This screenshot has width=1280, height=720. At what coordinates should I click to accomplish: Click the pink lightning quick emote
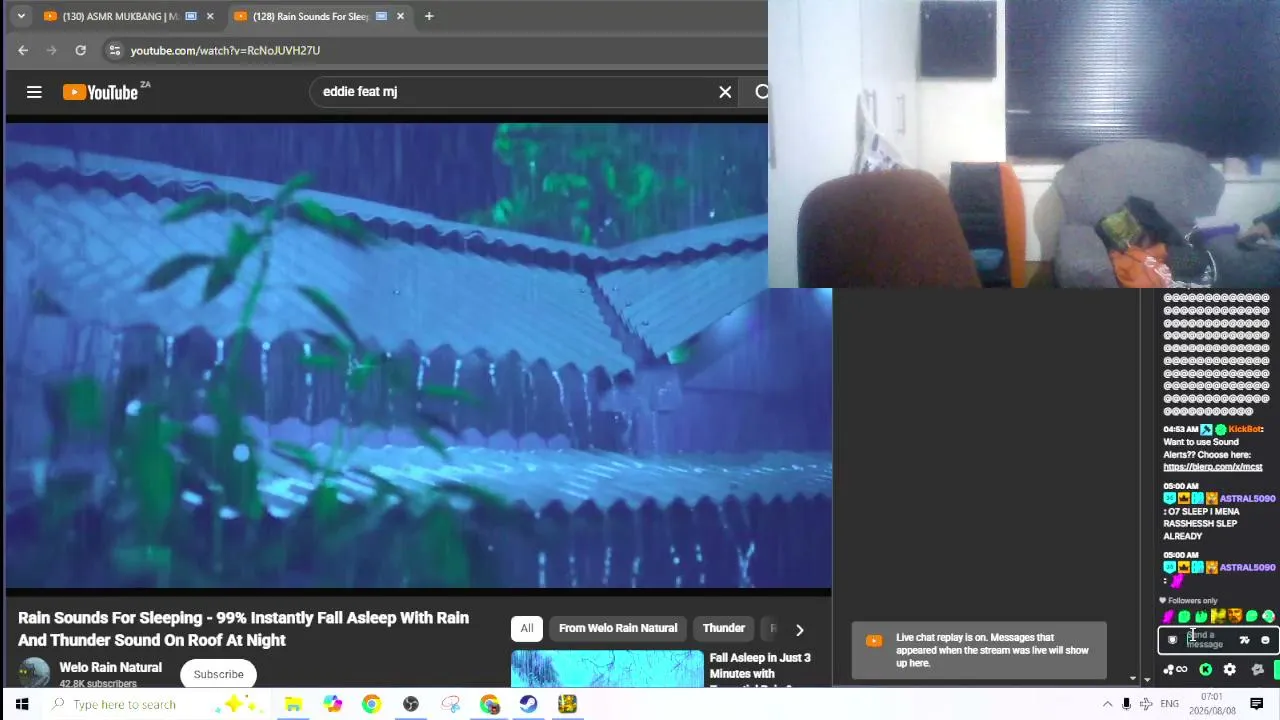click(x=1168, y=616)
